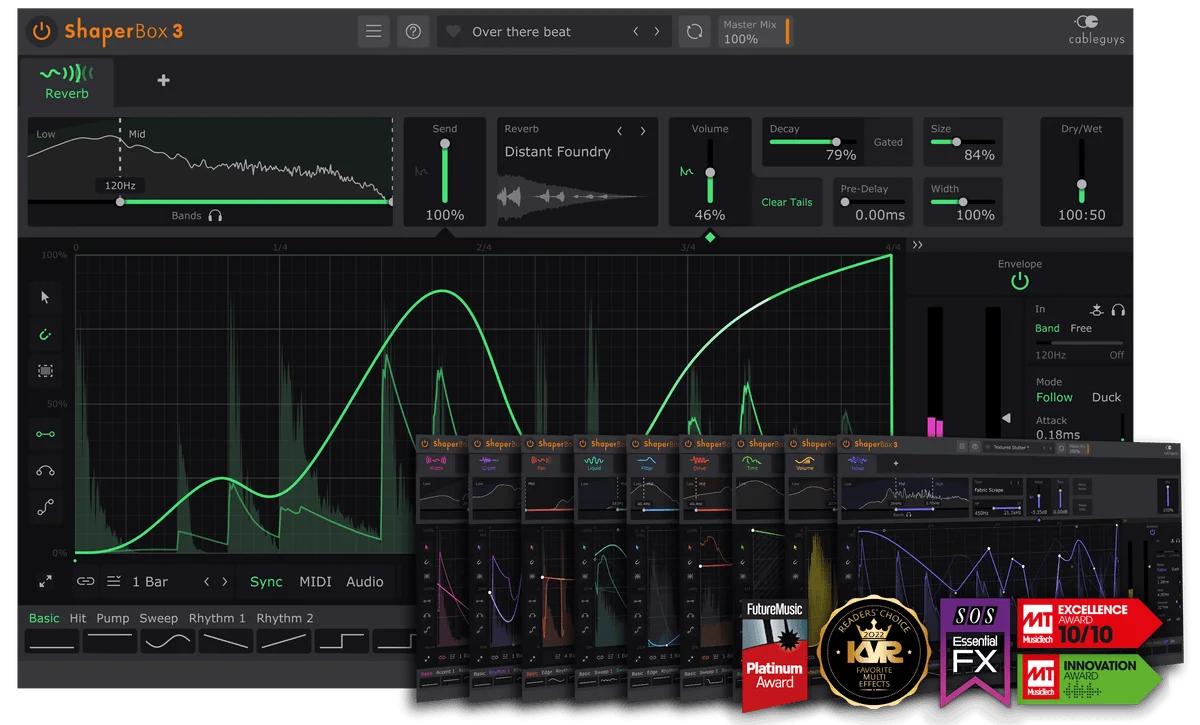1200x725 pixels.
Task: Click the envelope threshold triangle marker
Action: [1006, 418]
